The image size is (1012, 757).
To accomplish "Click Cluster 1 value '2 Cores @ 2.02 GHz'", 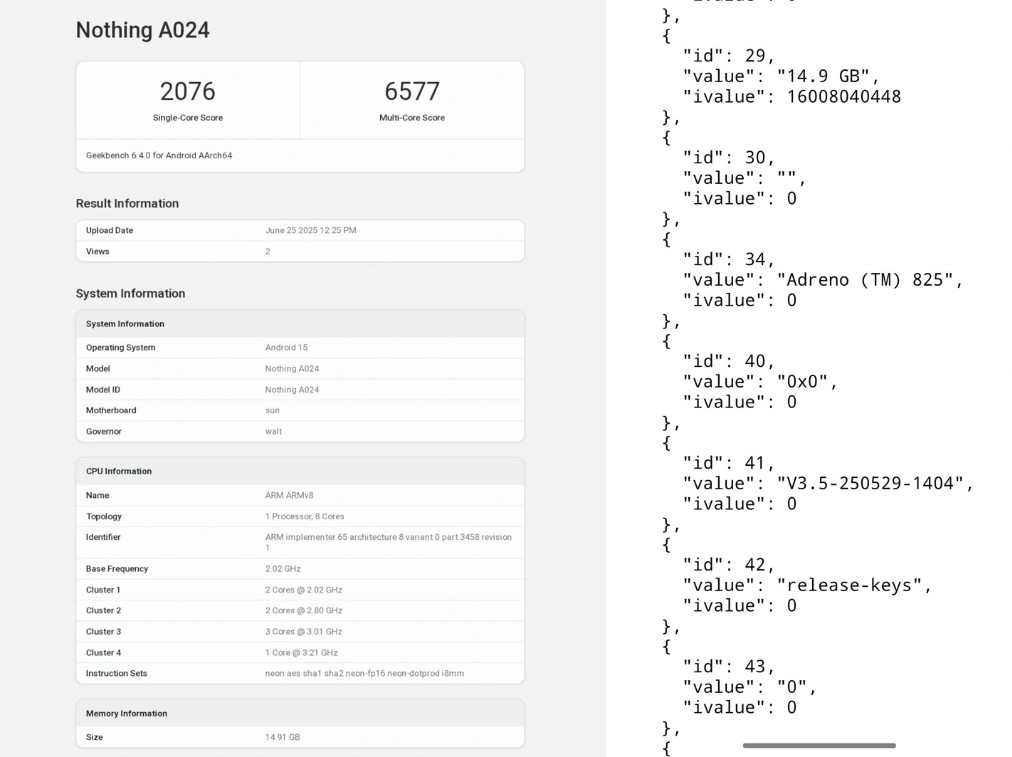I will click(x=303, y=590).
